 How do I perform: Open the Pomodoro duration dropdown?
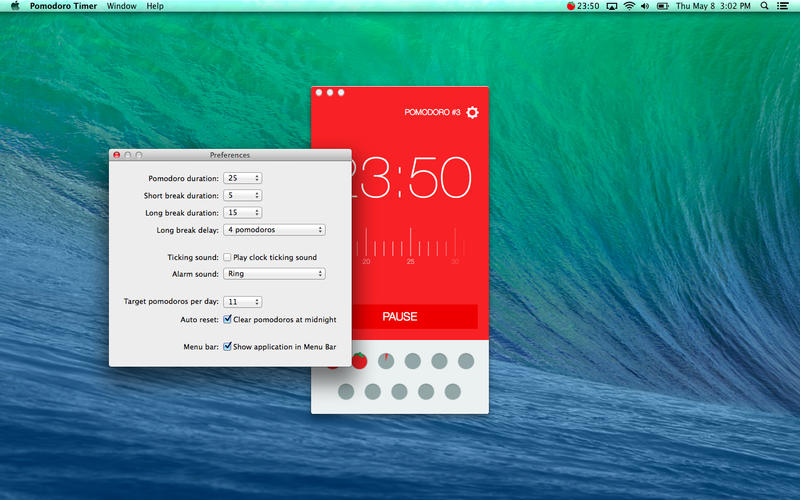(243, 178)
